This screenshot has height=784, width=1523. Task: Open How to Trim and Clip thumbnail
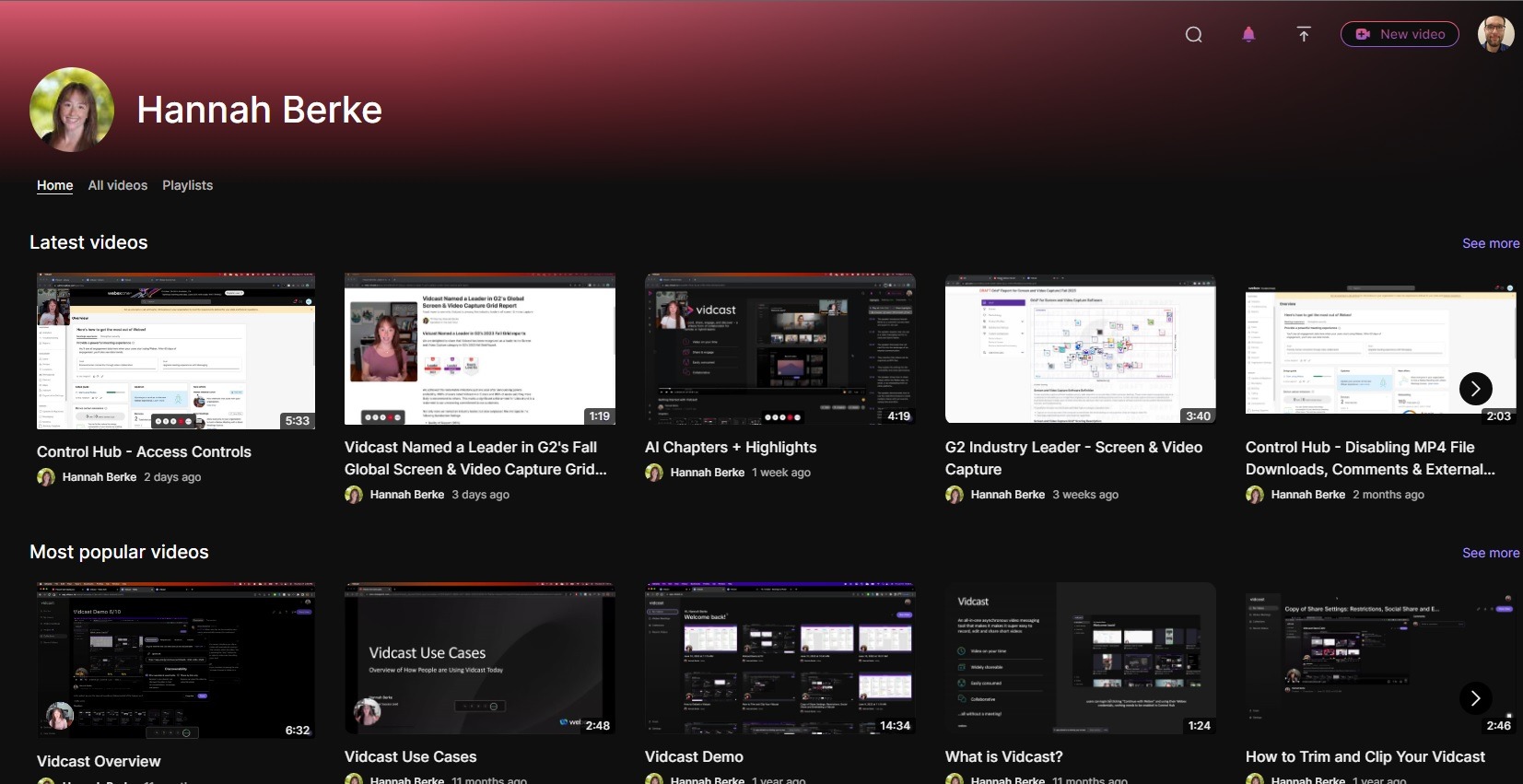tap(1381, 658)
